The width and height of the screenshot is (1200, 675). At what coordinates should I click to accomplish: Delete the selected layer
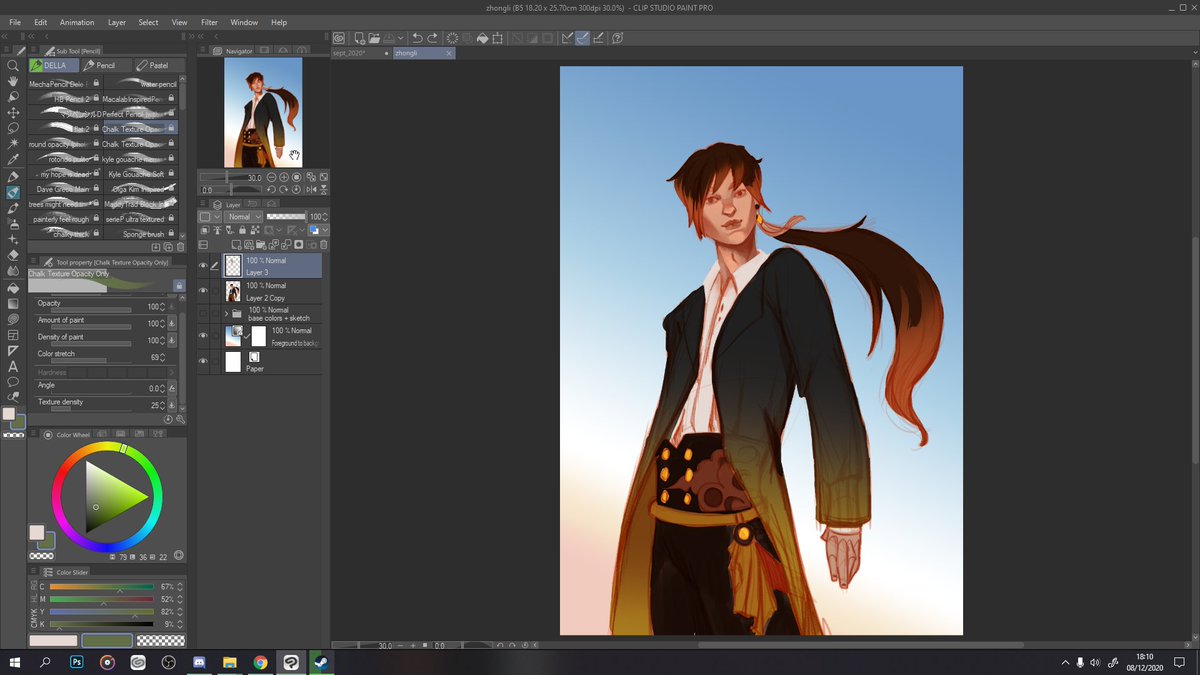(x=323, y=244)
